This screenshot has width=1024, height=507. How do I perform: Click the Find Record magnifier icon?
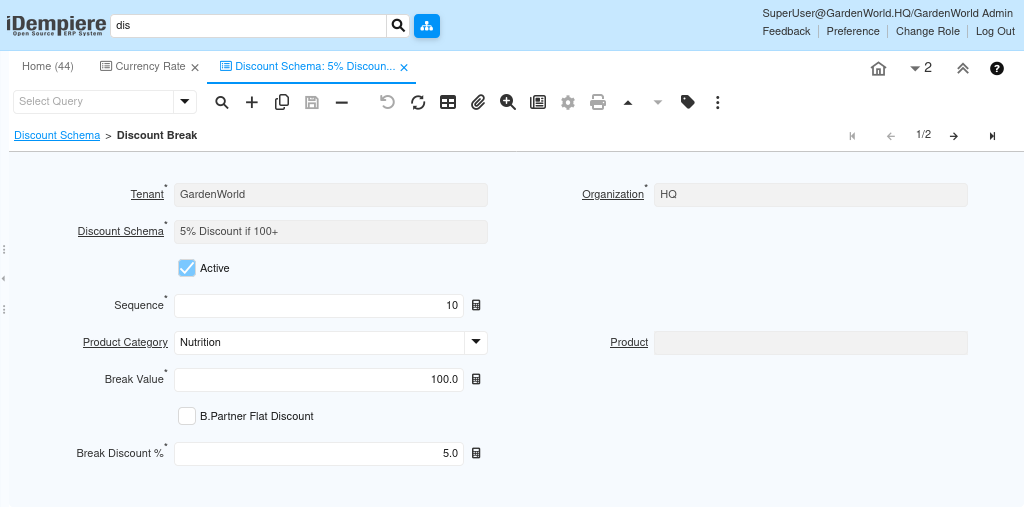(x=222, y=102)
